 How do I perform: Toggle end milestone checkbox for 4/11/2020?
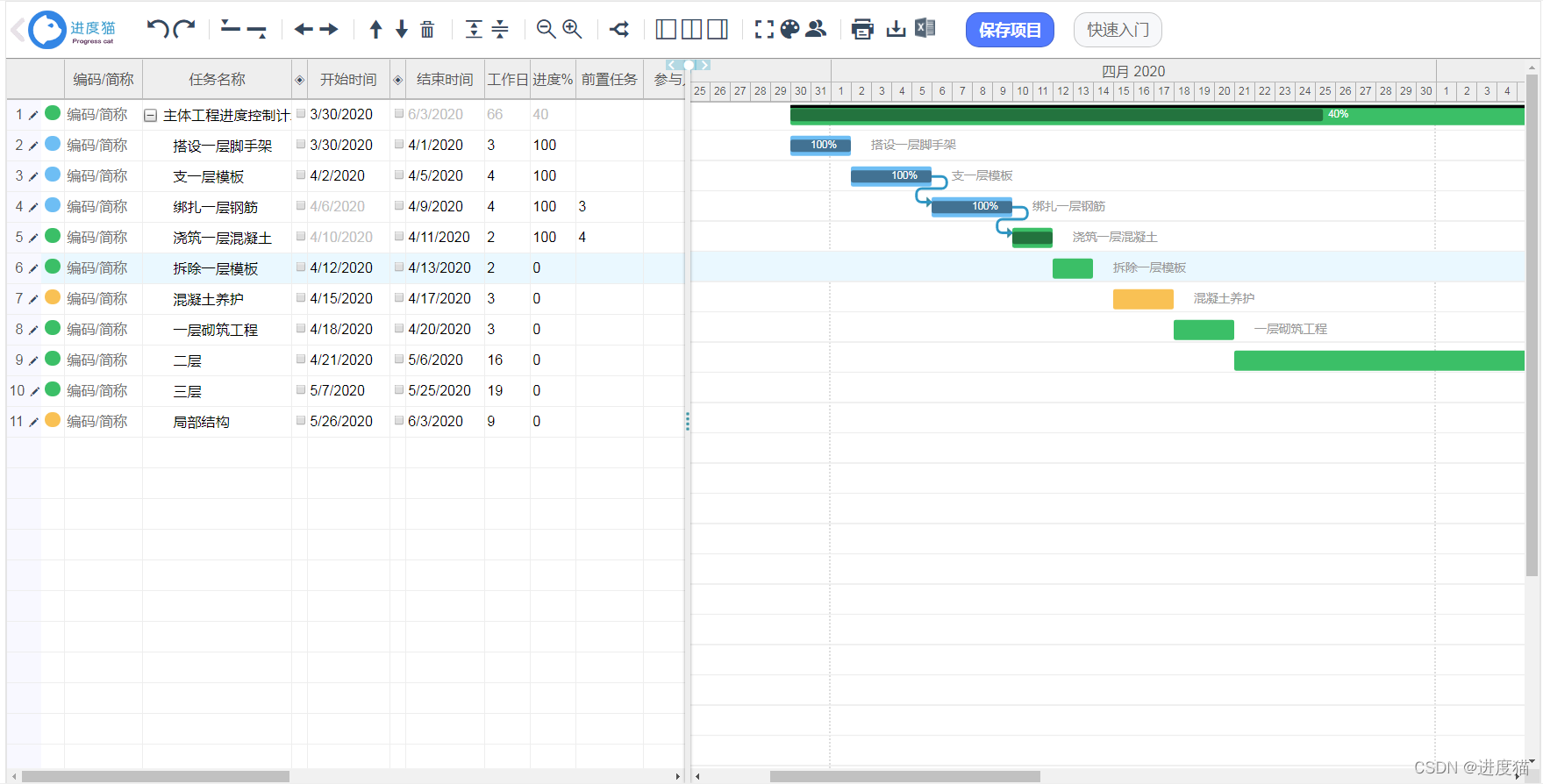coord(399,236)
